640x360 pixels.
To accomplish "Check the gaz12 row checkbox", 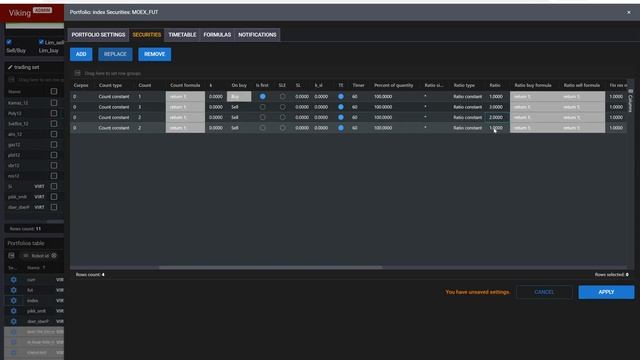I will point(54,144).
